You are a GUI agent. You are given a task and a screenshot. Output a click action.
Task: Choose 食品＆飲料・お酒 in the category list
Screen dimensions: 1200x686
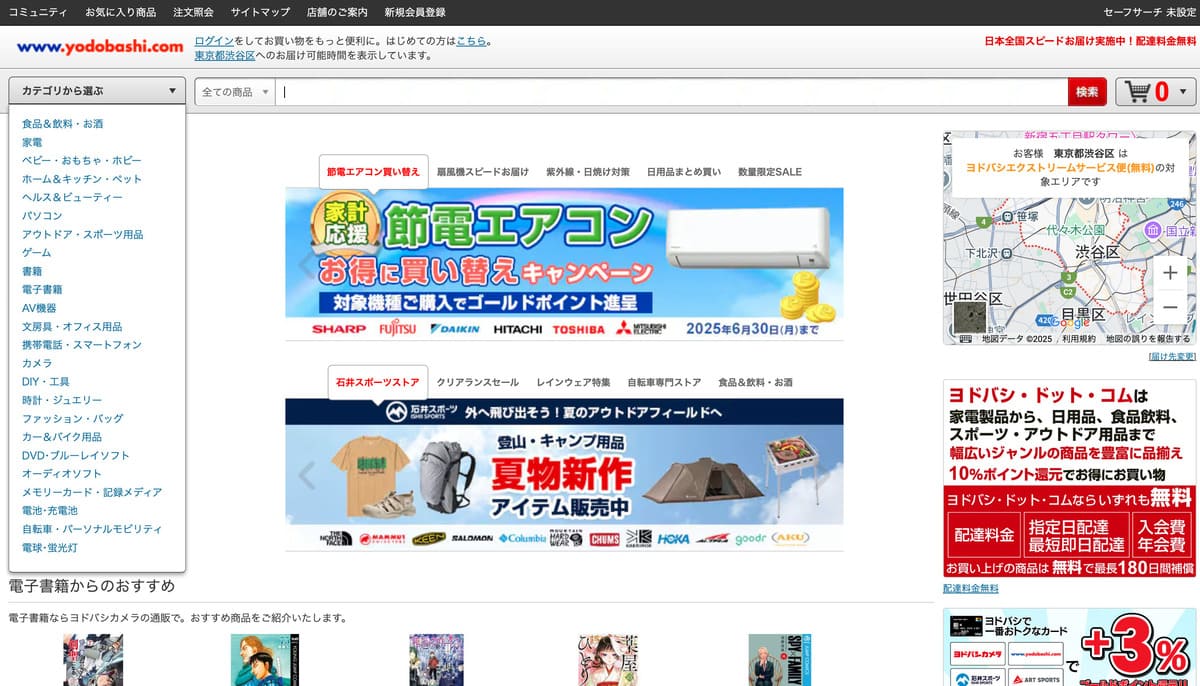(63, 124)
